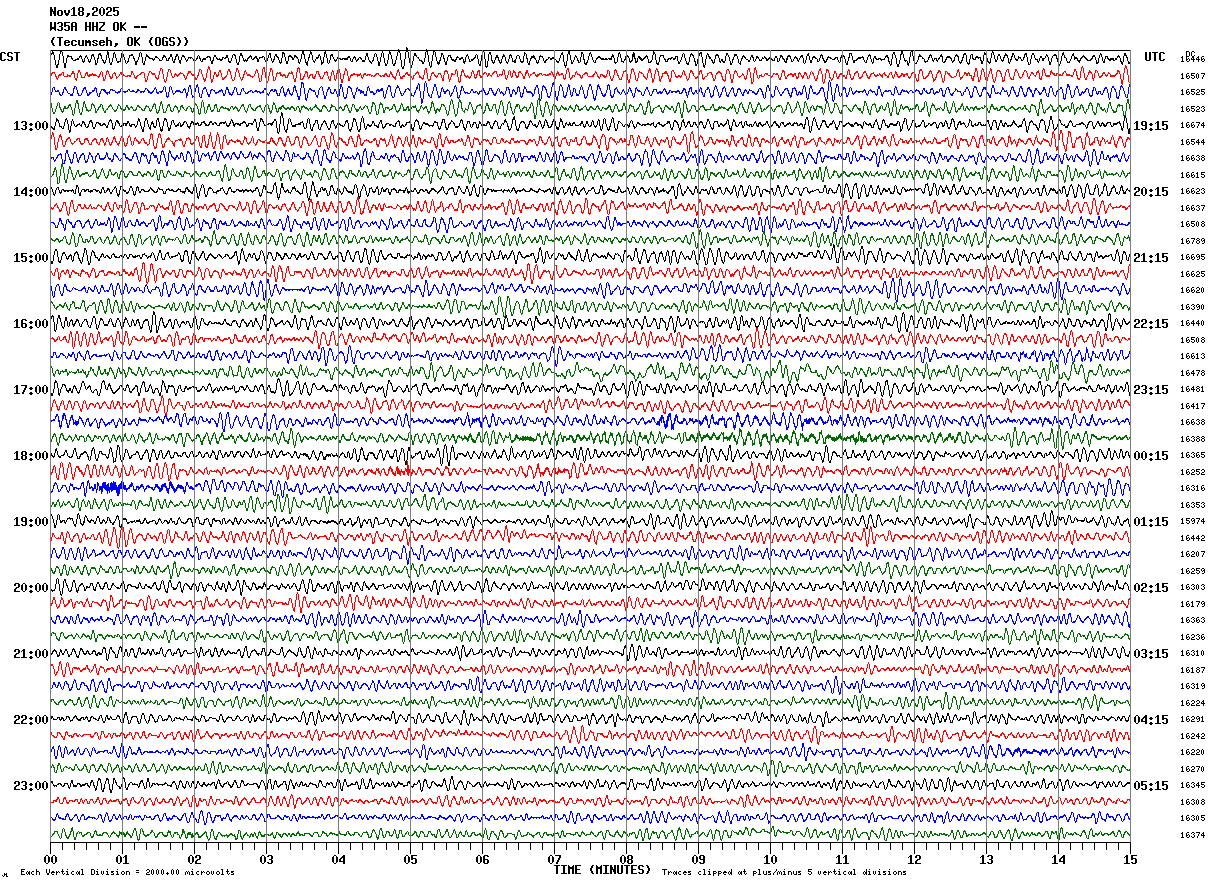The width and height of the screenshot is (1210, 886).
Task: Click the 13 minute axis tick label
Action: pos(986,859)
